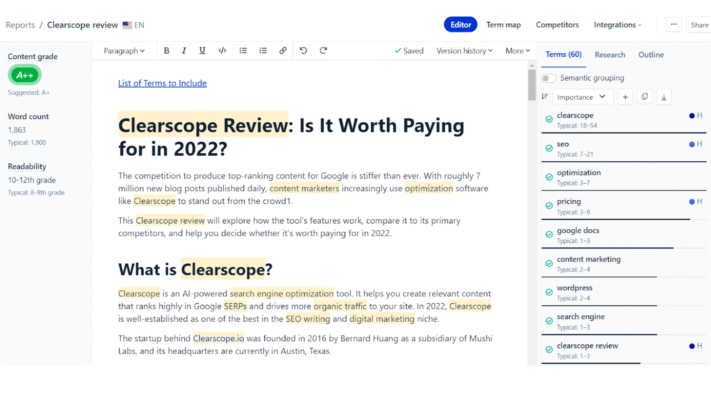Select the optimization term row

click(x=623, y=177)
